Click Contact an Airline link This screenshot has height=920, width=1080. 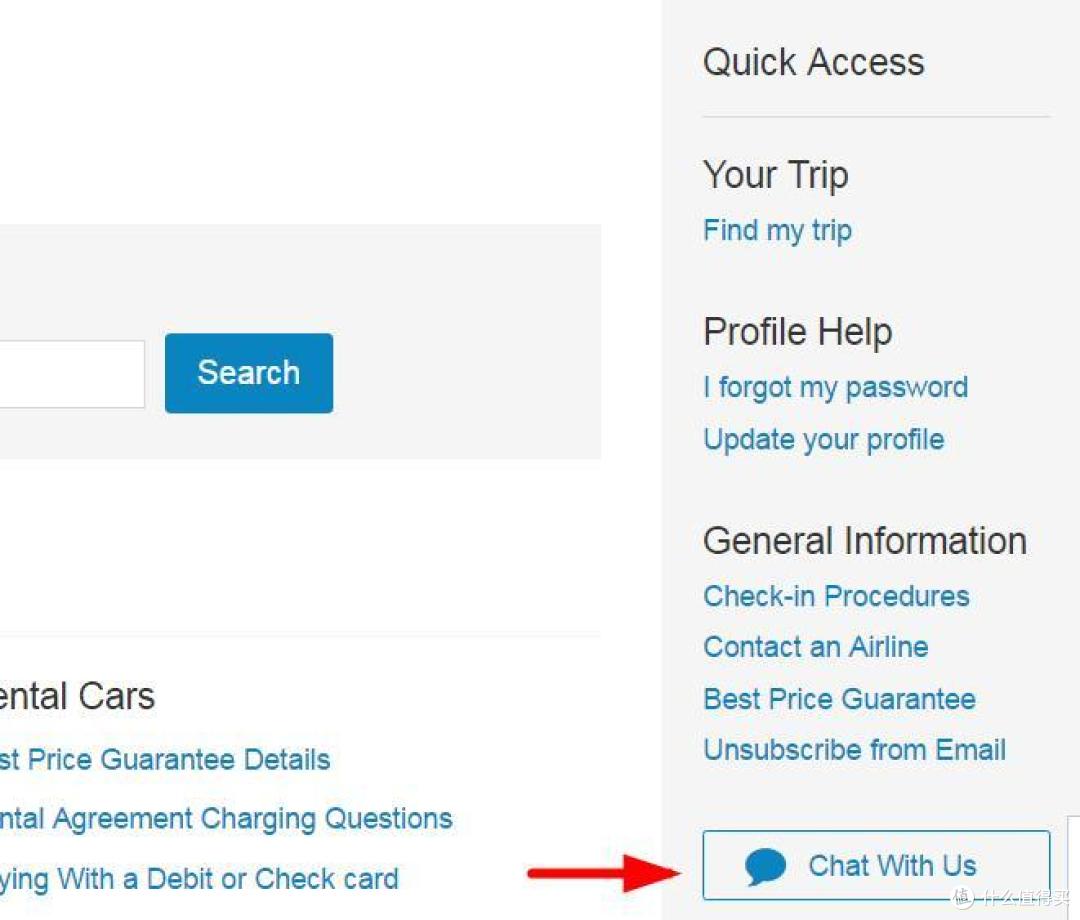click(x=816, y=647)
